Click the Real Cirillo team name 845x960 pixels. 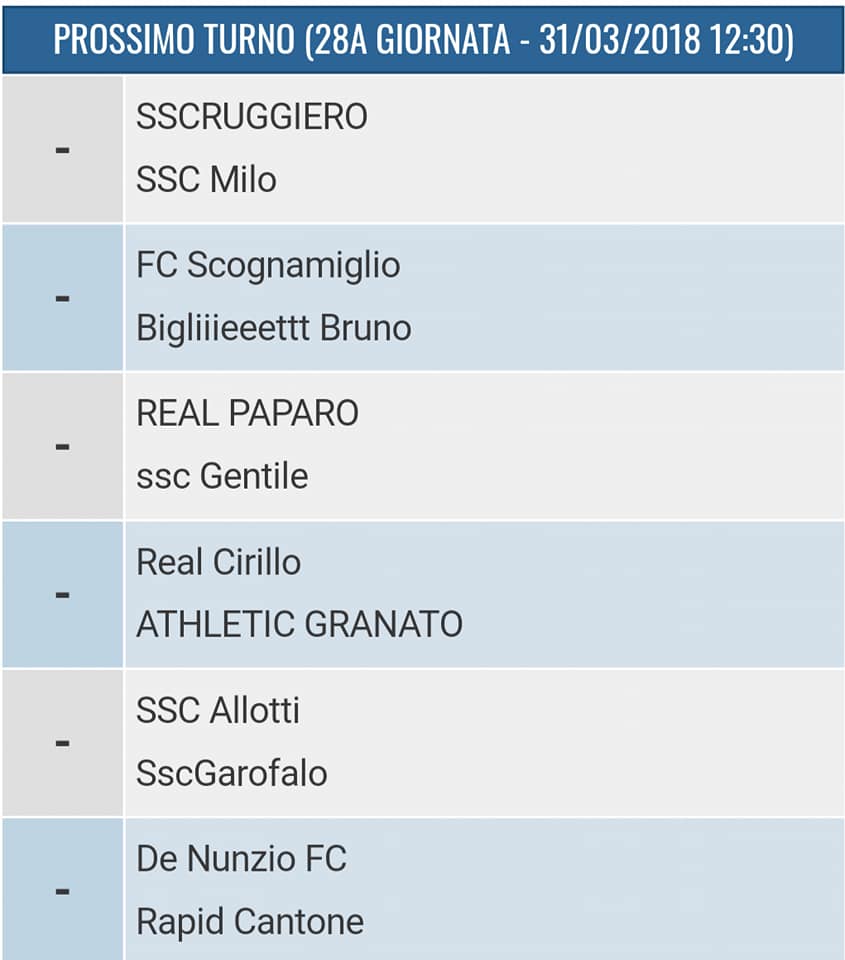218,562
